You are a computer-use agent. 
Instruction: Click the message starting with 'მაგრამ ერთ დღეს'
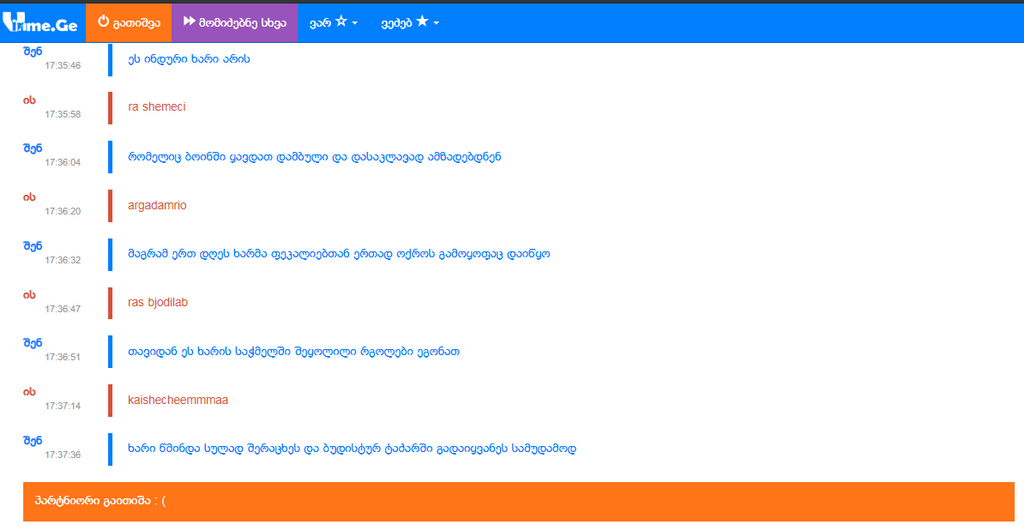coord(339,254)
